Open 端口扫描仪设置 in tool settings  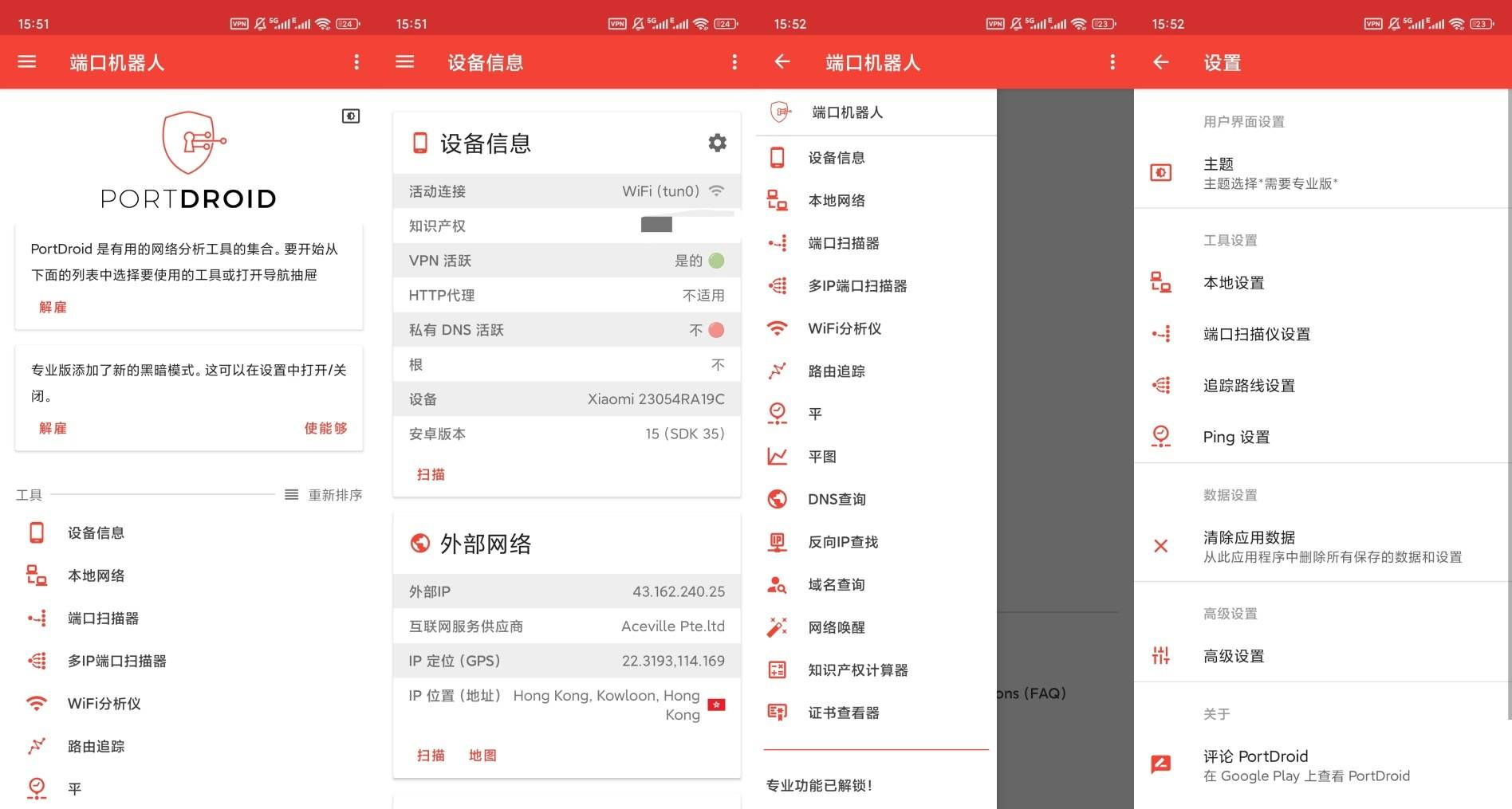[x=1256, y=335]
